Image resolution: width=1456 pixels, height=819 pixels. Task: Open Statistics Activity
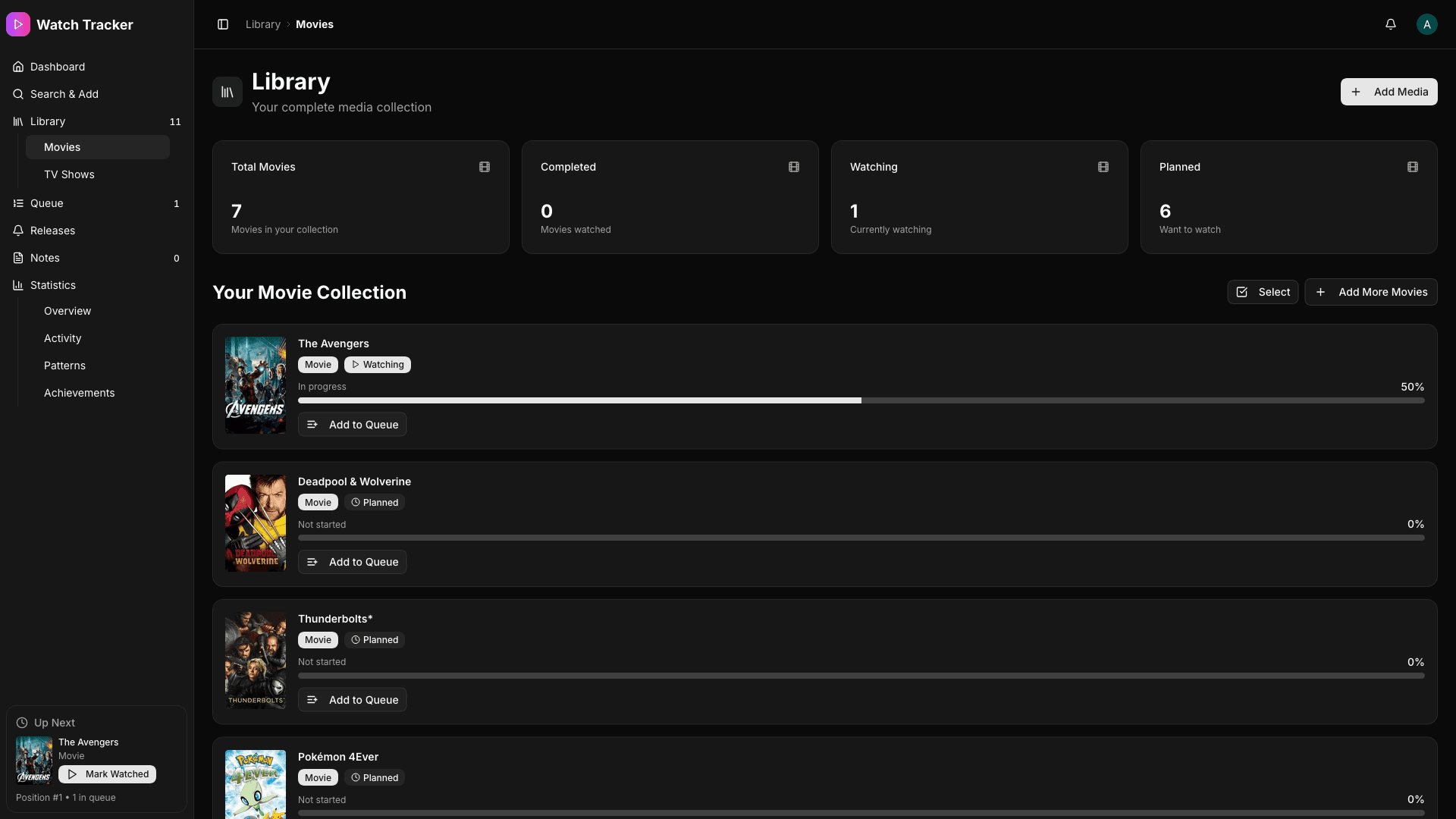[98, 338]
